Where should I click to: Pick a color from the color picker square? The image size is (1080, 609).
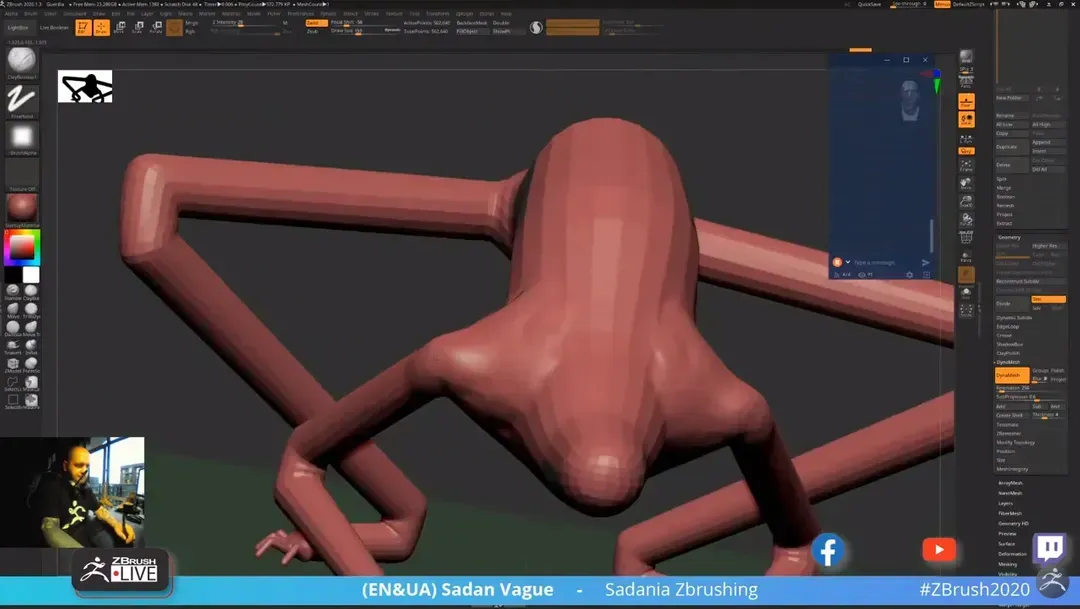(x=20, y=246)
